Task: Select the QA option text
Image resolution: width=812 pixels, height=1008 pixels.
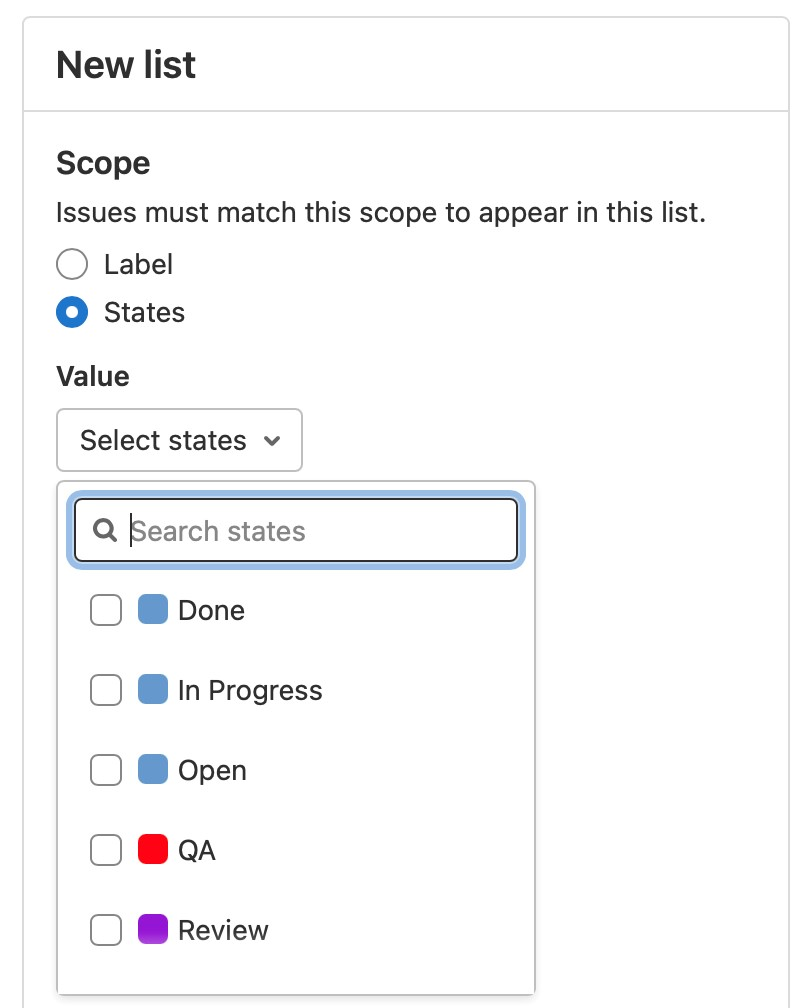Action: 197,850
